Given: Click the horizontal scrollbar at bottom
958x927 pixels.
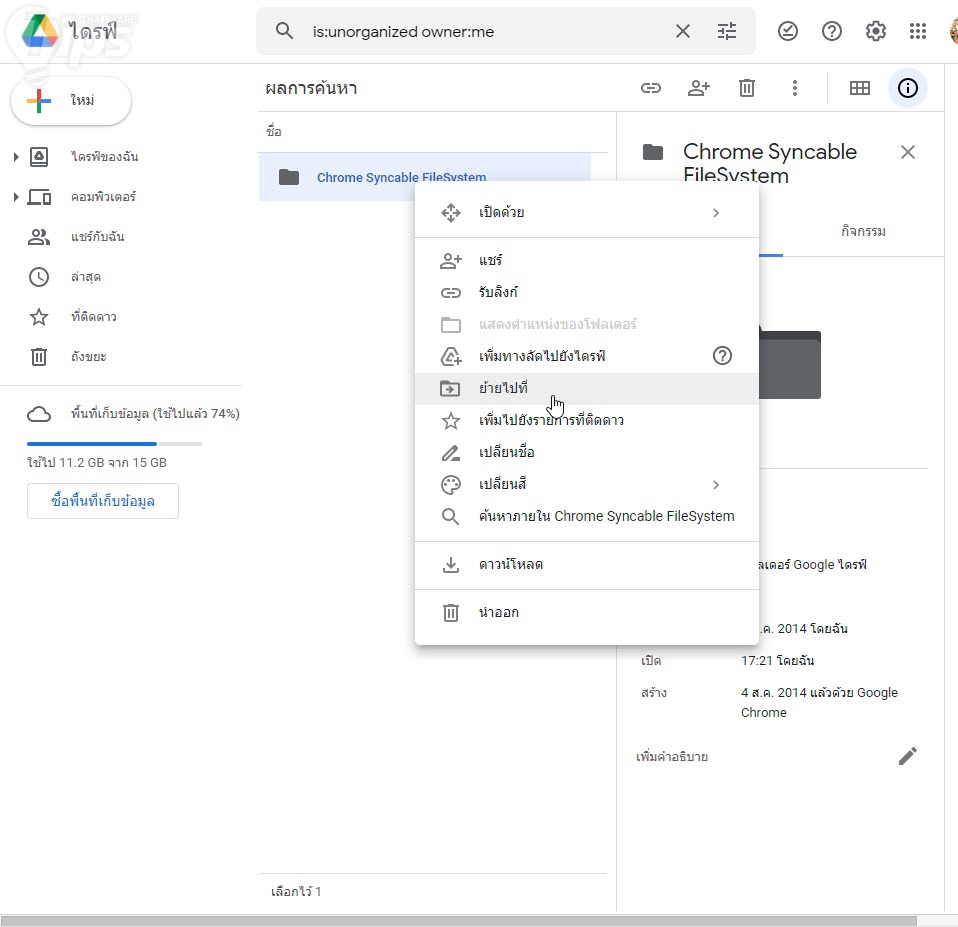Looking at the screenshot, I should 458,921.
